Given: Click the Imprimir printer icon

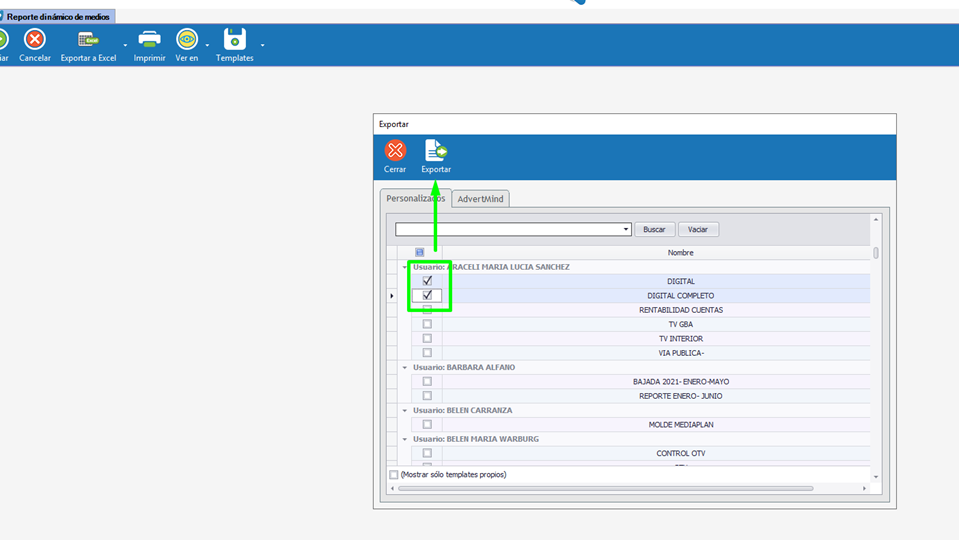Looking at the screenshot, I should pos(149,40).
